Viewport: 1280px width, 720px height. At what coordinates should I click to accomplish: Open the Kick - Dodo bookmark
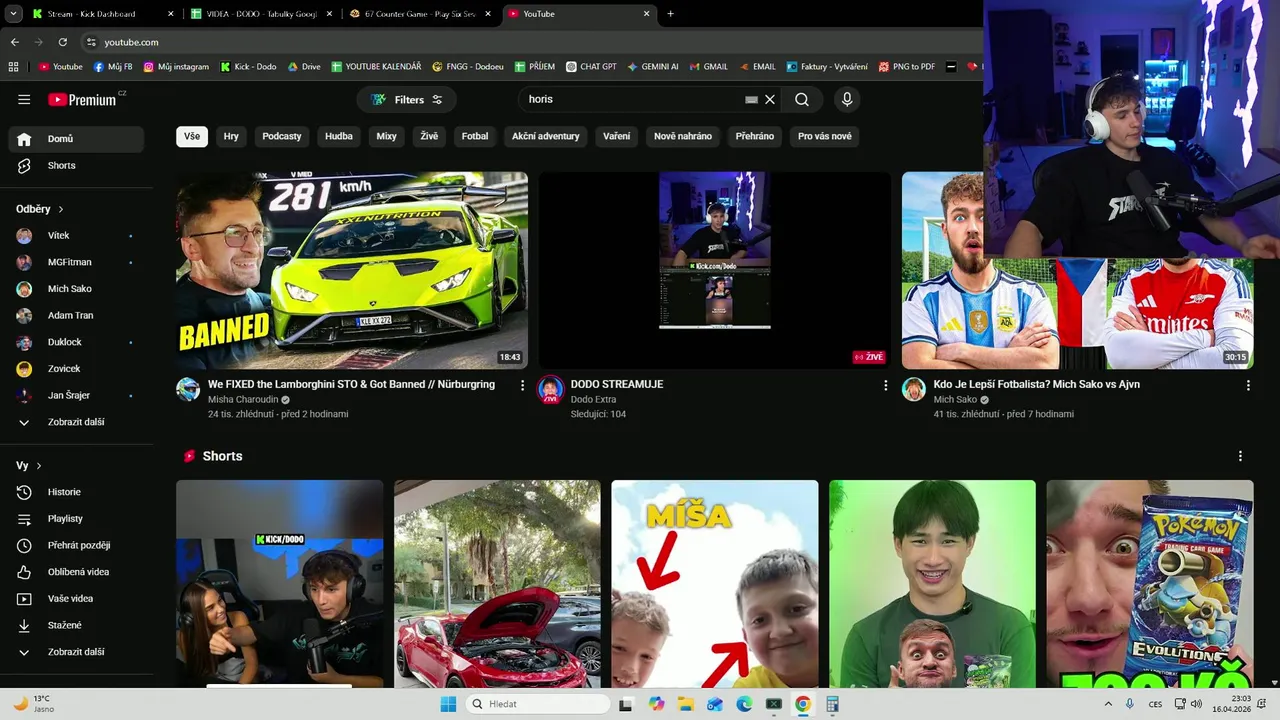(x=247, y=67)
